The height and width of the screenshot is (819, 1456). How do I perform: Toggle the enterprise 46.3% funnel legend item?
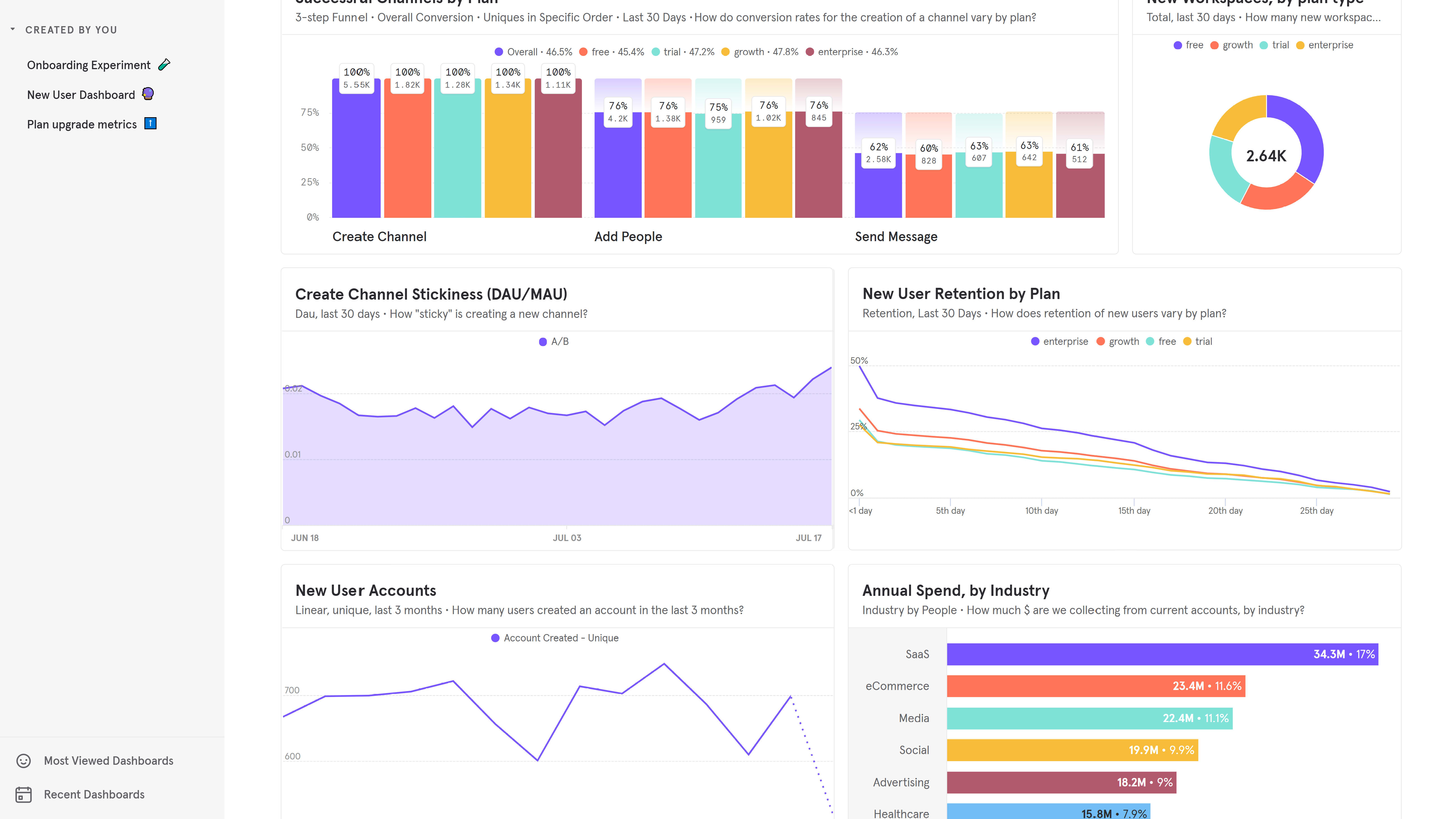coord(852,52)
